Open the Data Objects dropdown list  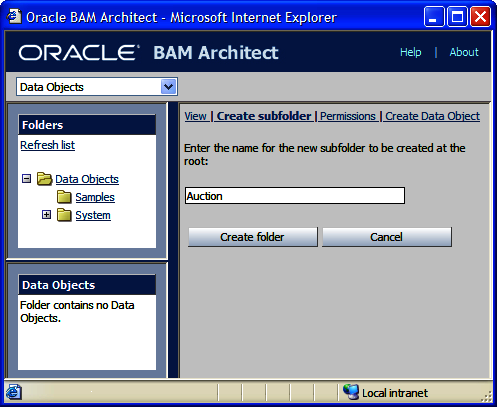[169, 87]
